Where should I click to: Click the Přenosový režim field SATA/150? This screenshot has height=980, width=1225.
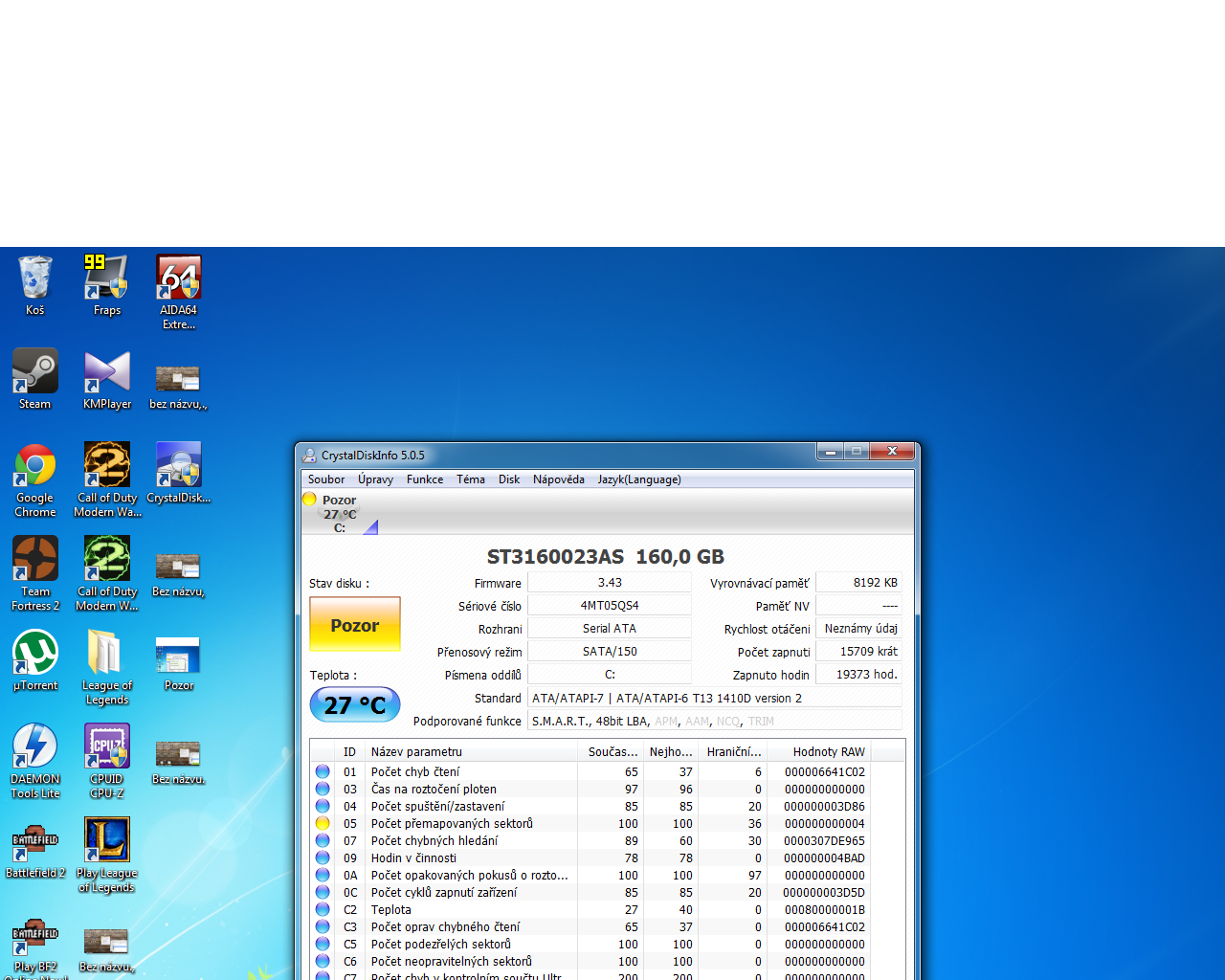(610, 652)
